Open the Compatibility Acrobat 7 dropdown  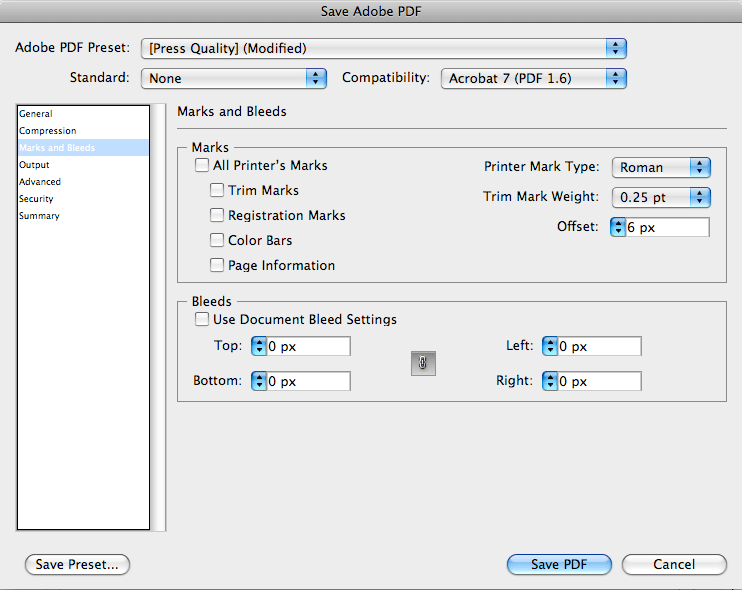534,78
